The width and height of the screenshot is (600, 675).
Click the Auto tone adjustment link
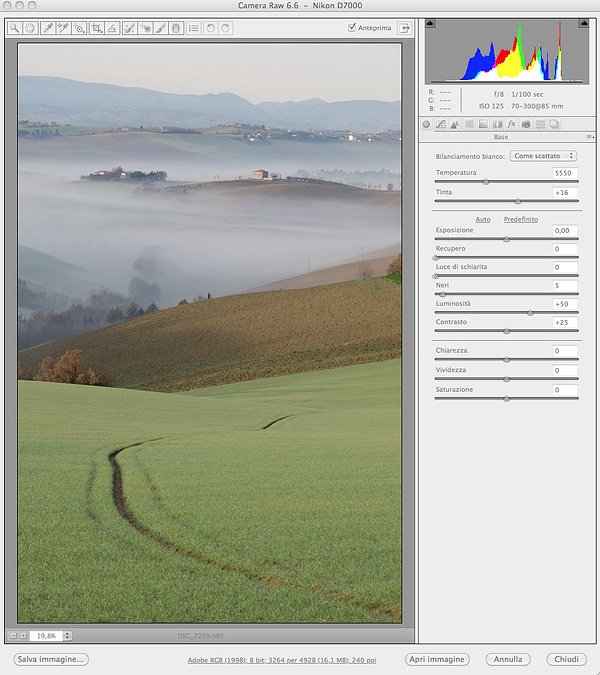pyautogui.click(x=483, y=219)
